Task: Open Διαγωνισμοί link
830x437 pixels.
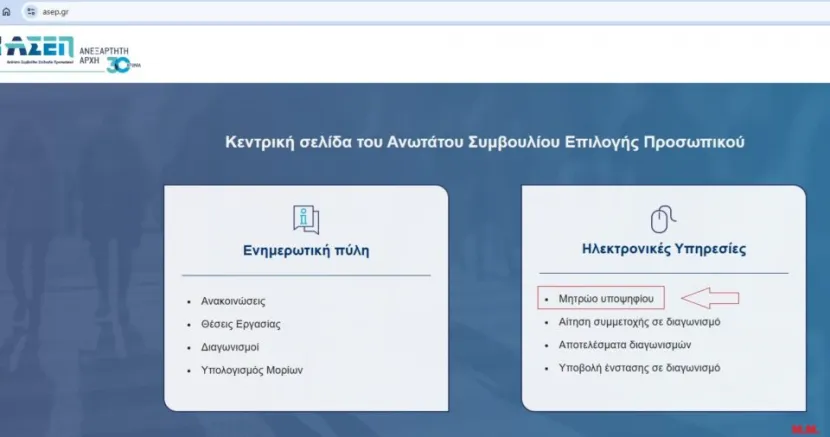Action: [230, 347]
